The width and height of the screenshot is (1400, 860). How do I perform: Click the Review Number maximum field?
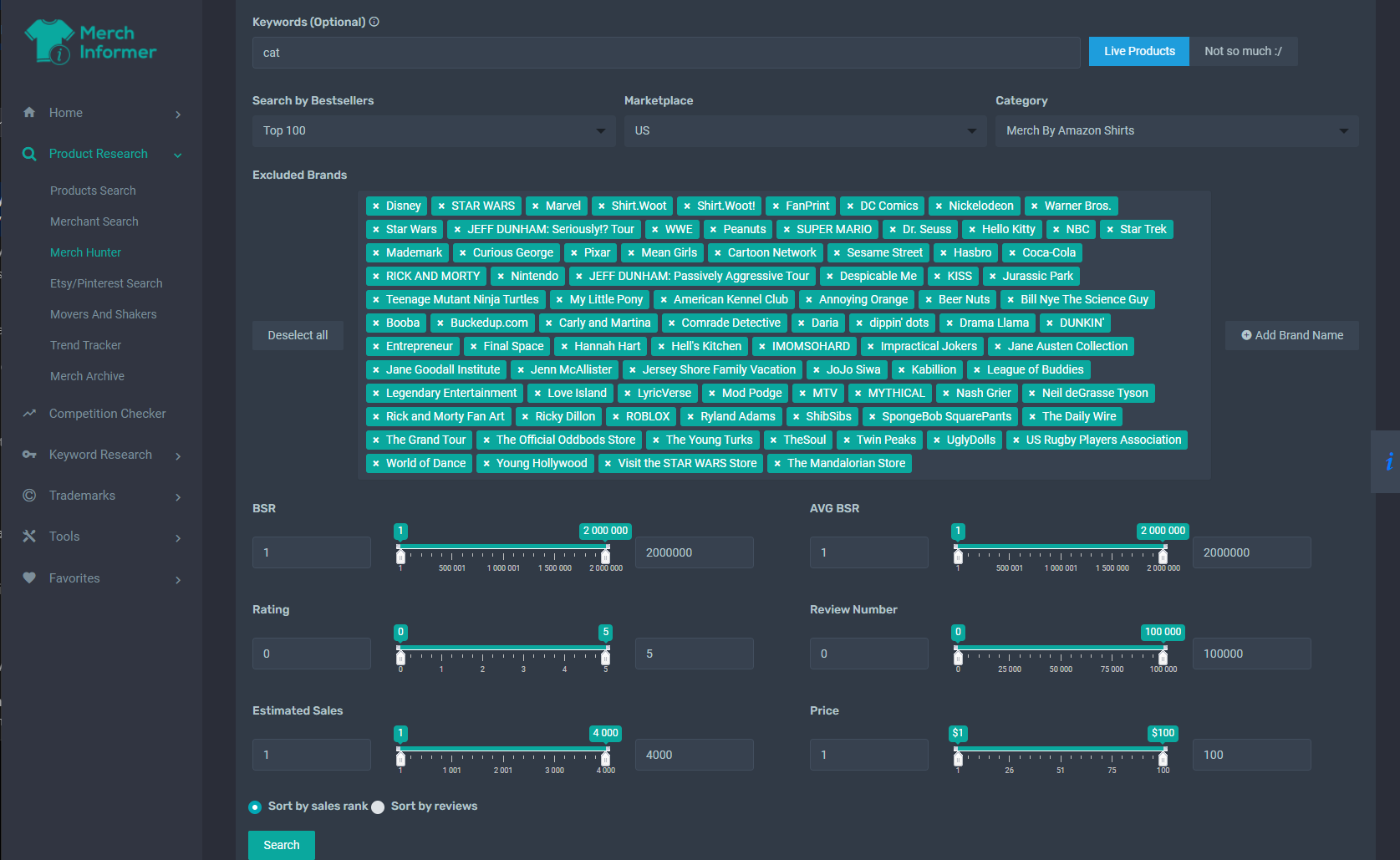[x=1252, y=654]
